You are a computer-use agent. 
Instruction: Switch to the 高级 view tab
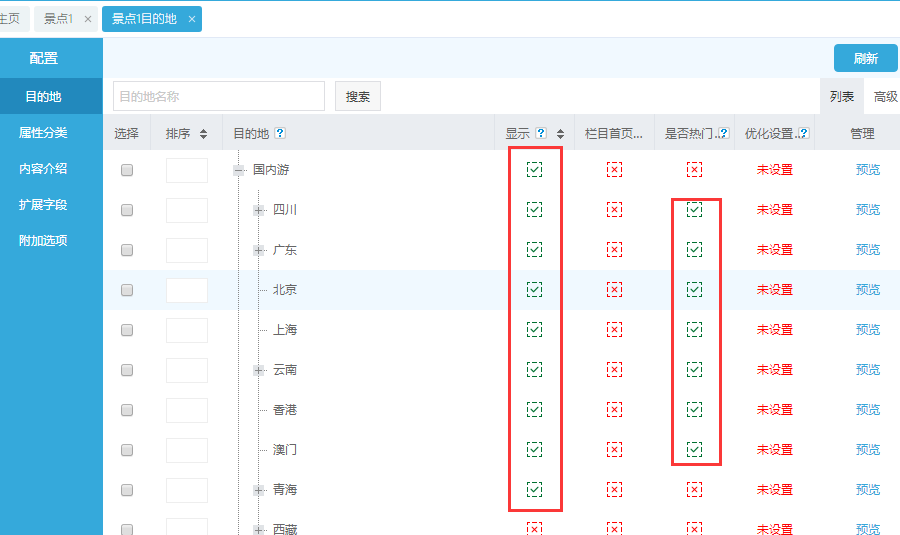885,97
